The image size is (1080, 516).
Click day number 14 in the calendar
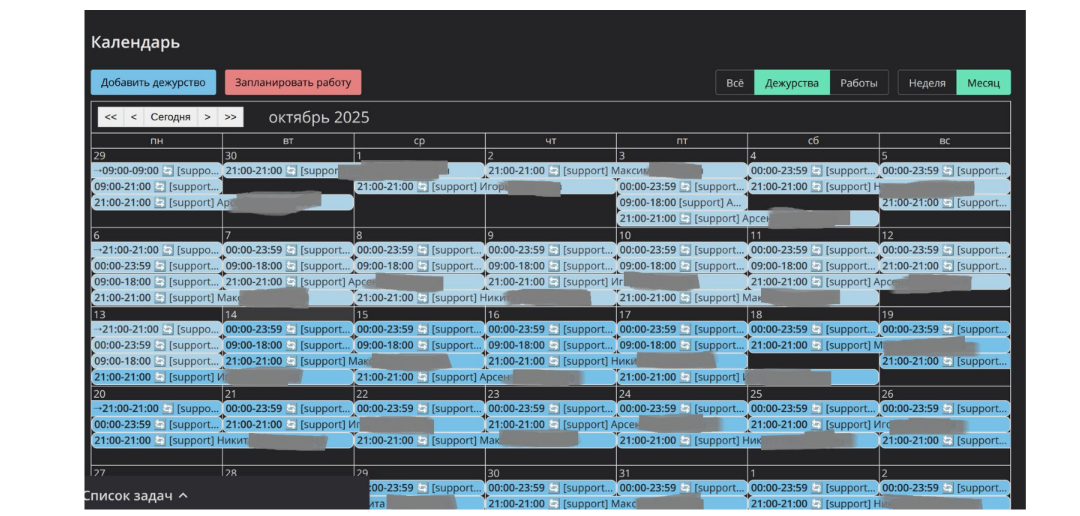pos(231,315)
